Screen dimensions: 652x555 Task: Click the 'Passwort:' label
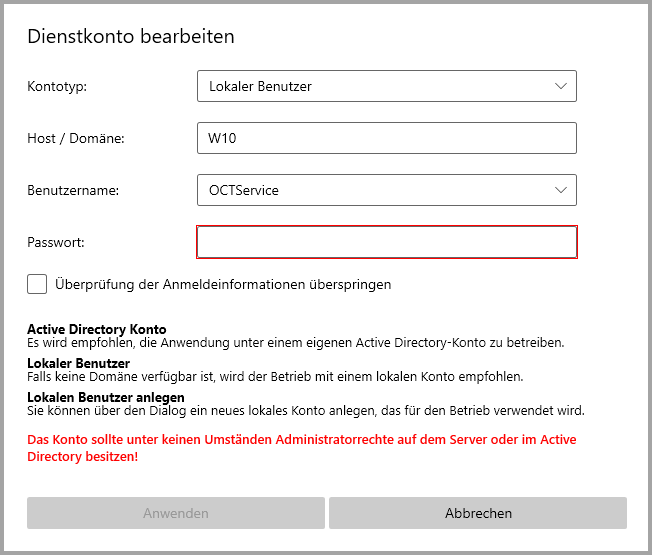click(56, 242)
